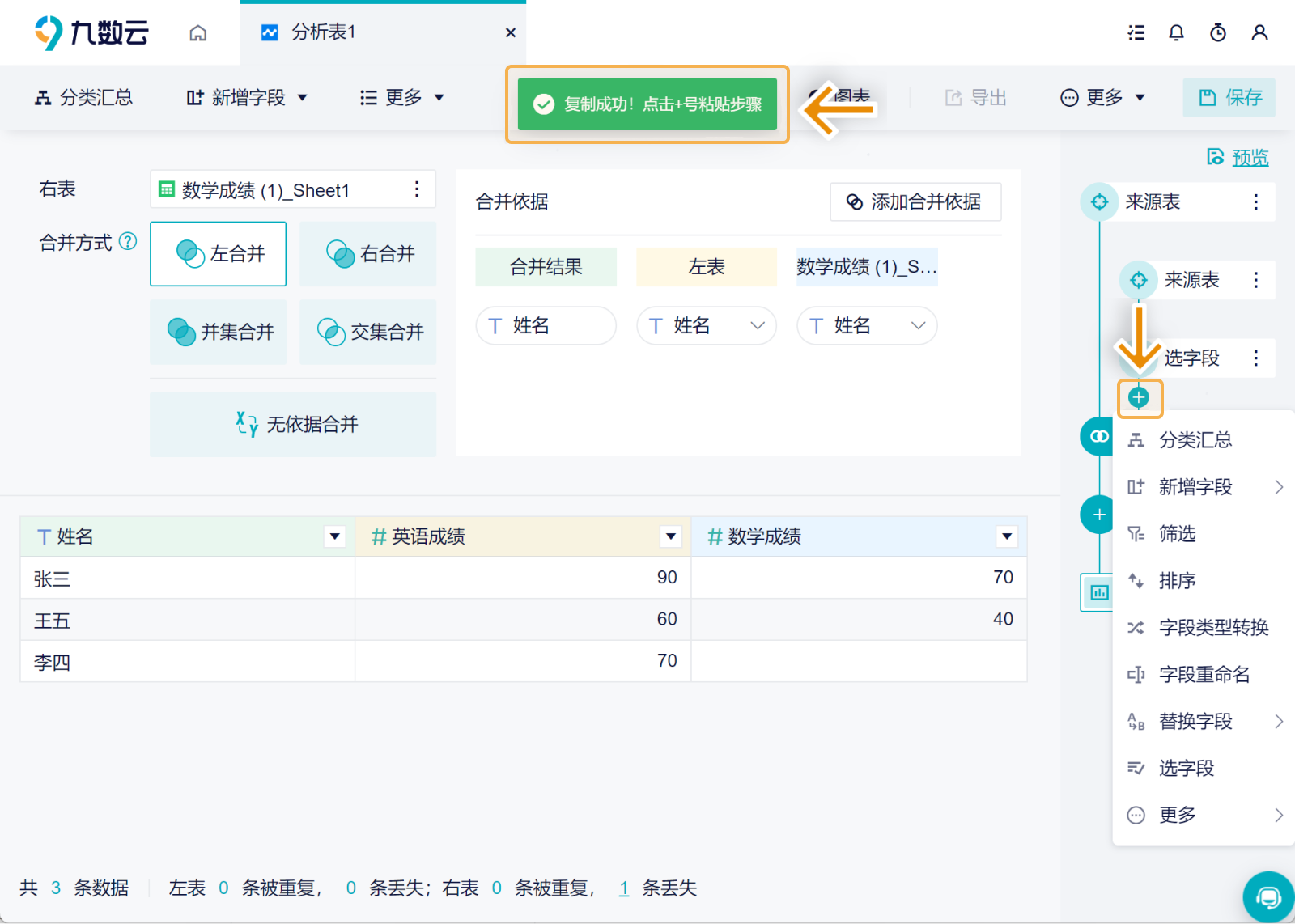Screen dimensions: 1295x924
Task: Select 左合并 merge mode
Action: (x=218, y=254)
